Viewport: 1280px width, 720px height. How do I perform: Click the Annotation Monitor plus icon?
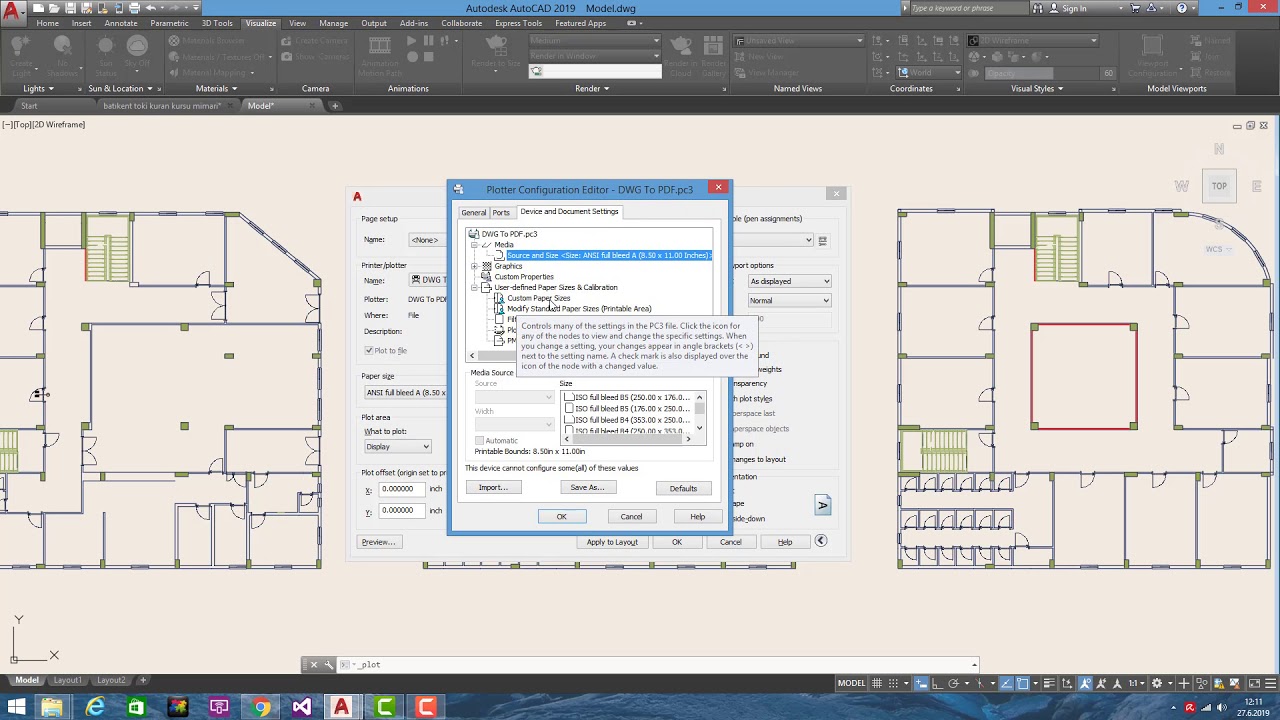pyautogui.click(x=1184, y=683)
